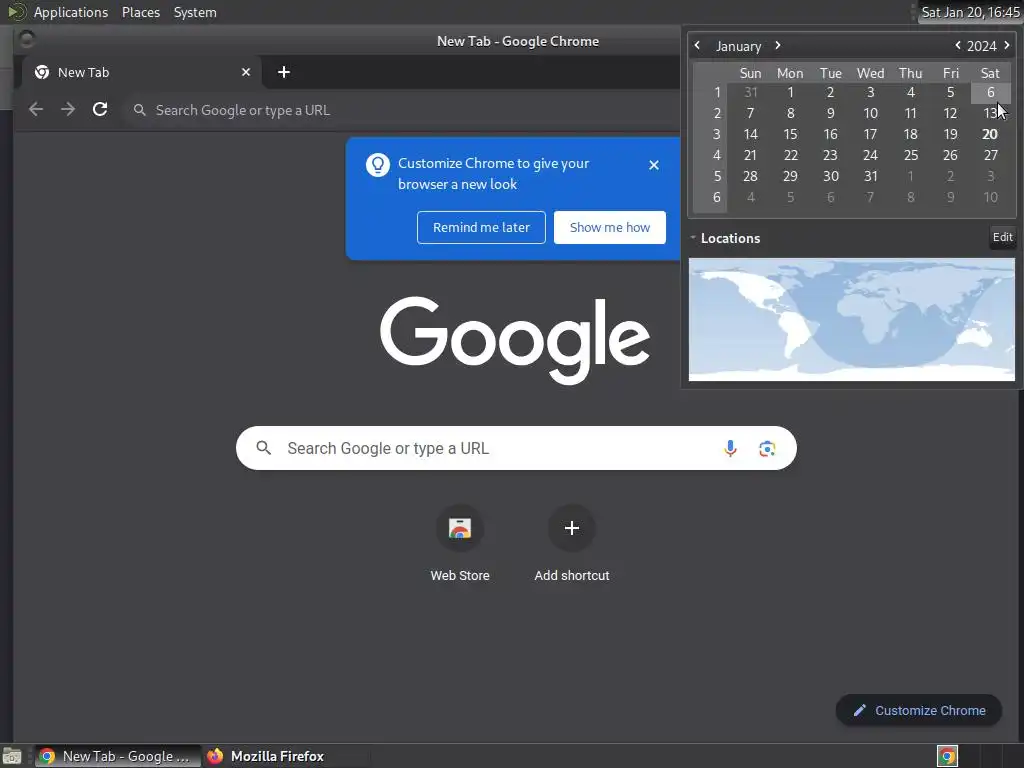Click magnifier icon in Google search box

(264, 448)
